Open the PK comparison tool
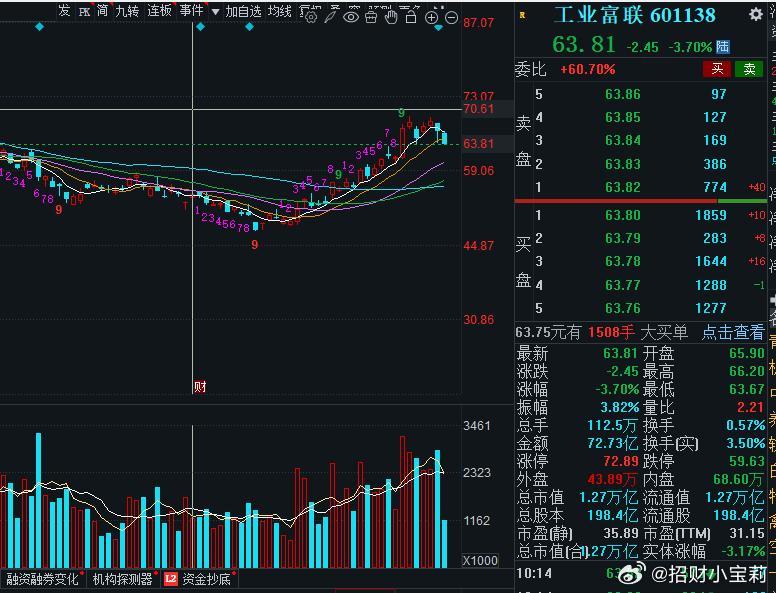Viewport: 776px width, 593px height. (x=84, y=11)
